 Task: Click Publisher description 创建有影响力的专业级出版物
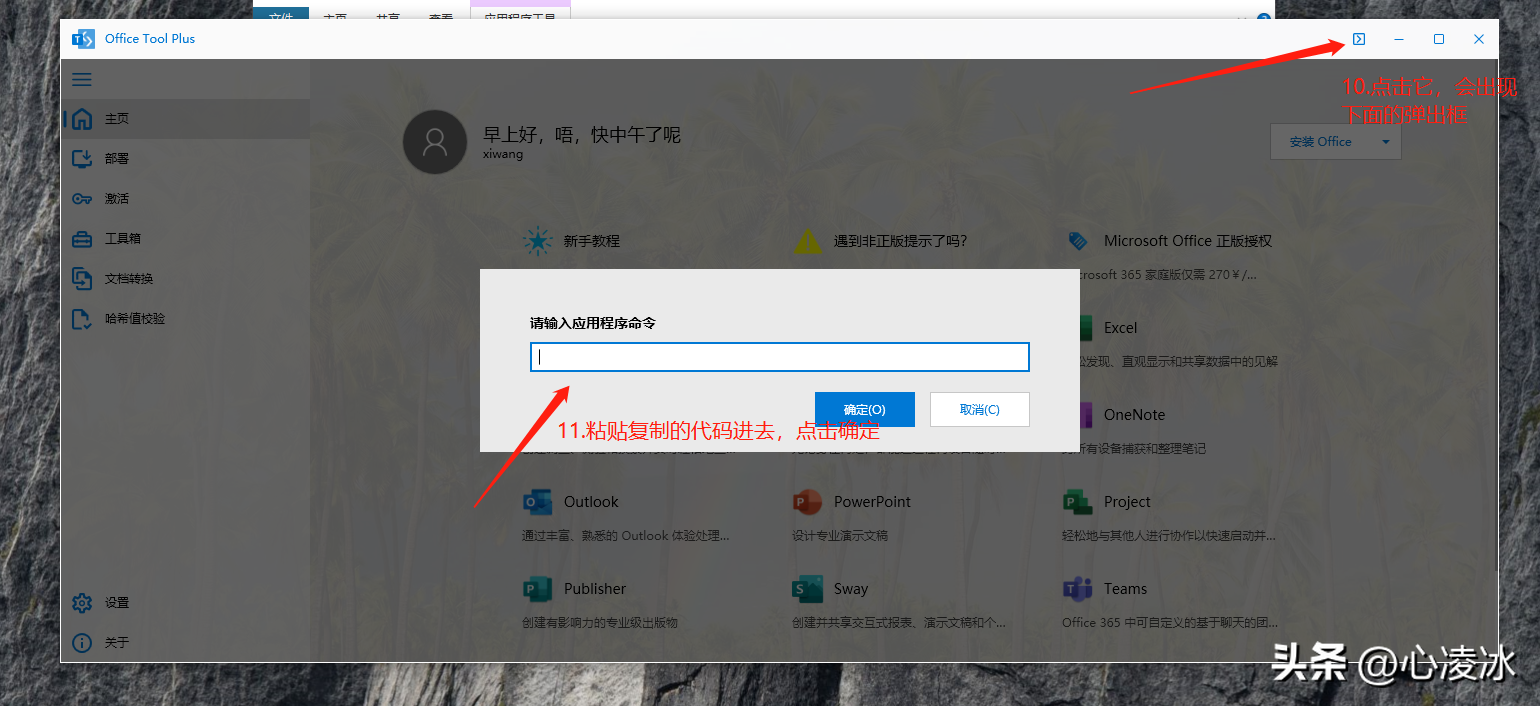pos(600,623)
